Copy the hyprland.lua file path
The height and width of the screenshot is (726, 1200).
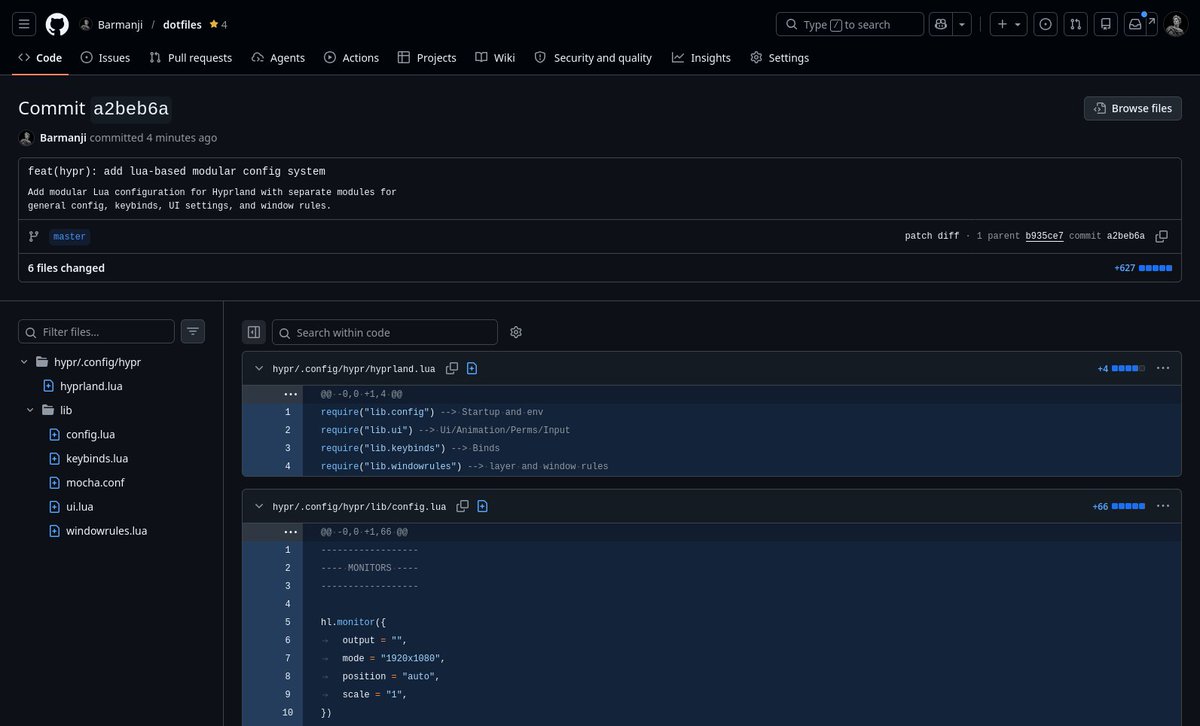452,369
